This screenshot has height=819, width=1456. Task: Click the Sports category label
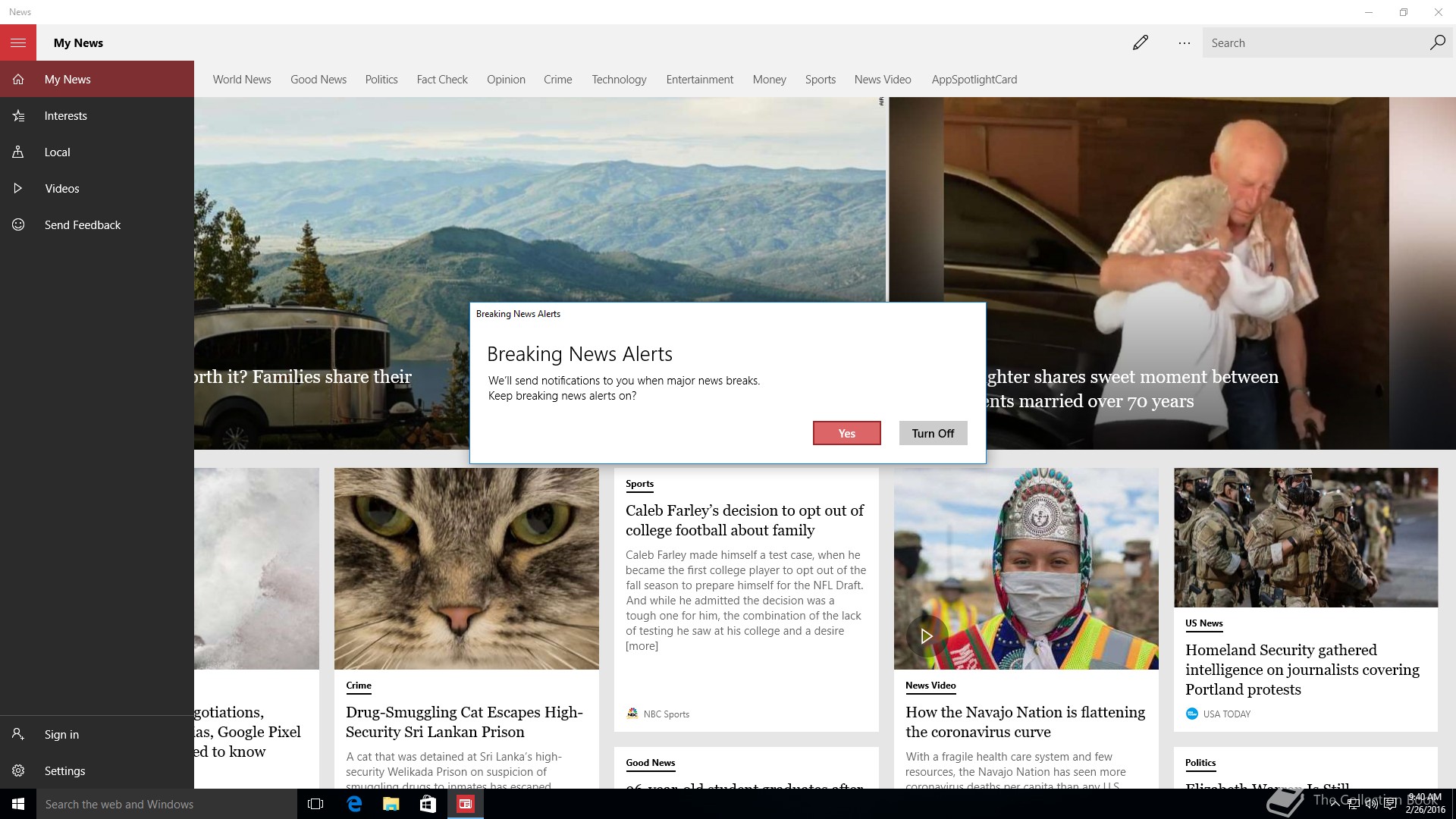pos(639,484)
